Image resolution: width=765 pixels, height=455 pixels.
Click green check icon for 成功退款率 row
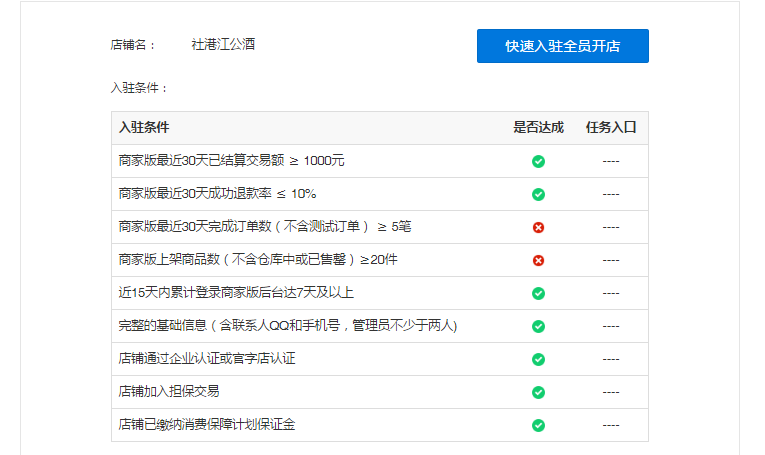[x=538, y=194]
